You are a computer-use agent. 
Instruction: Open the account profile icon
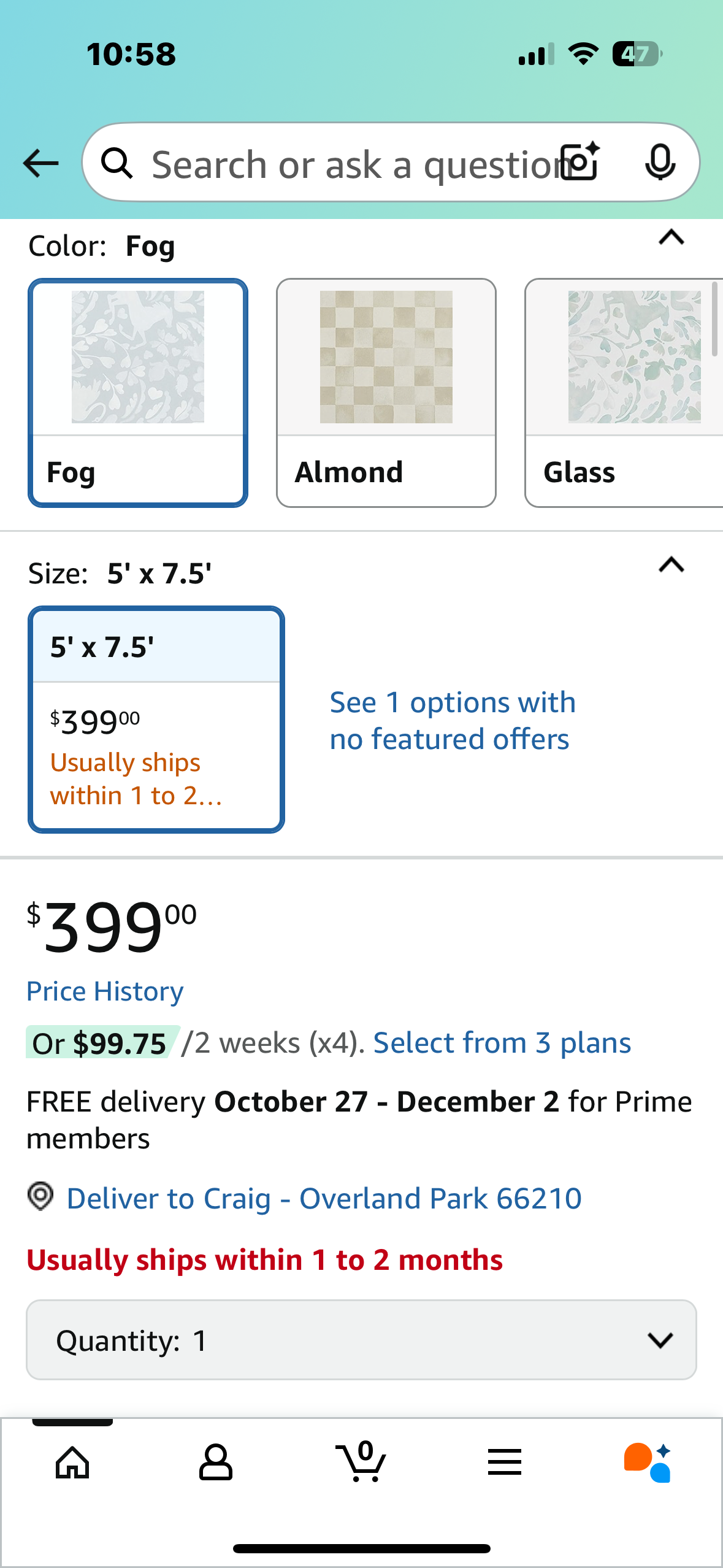point(216,1462)
